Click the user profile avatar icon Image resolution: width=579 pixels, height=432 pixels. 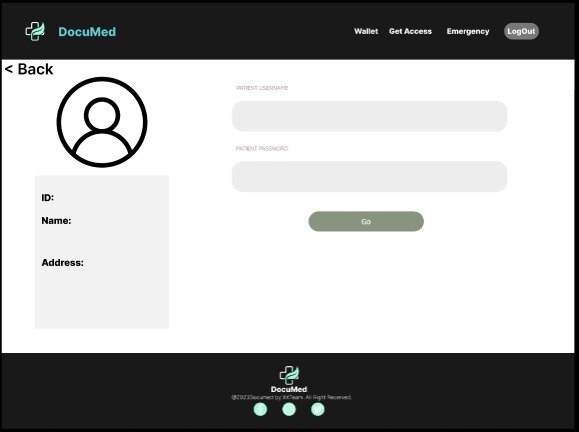102,122
